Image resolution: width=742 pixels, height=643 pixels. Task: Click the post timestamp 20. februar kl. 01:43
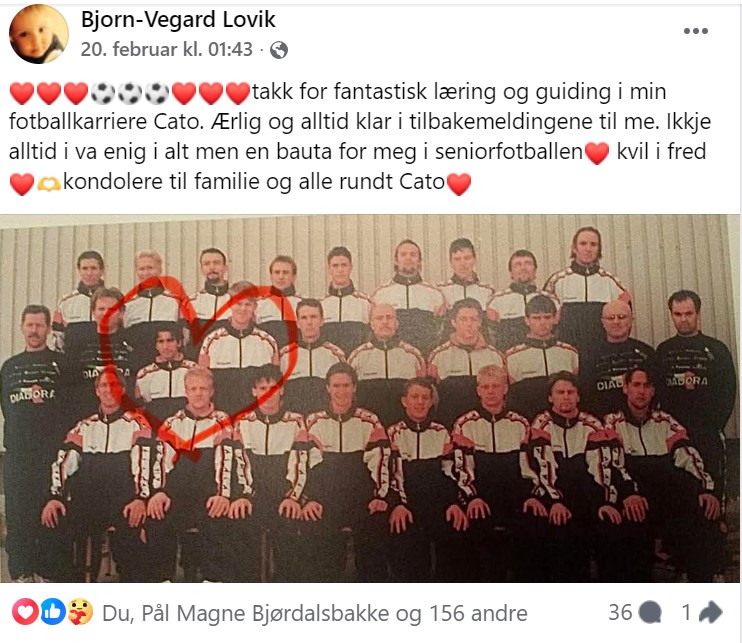[x=167, y=49]
